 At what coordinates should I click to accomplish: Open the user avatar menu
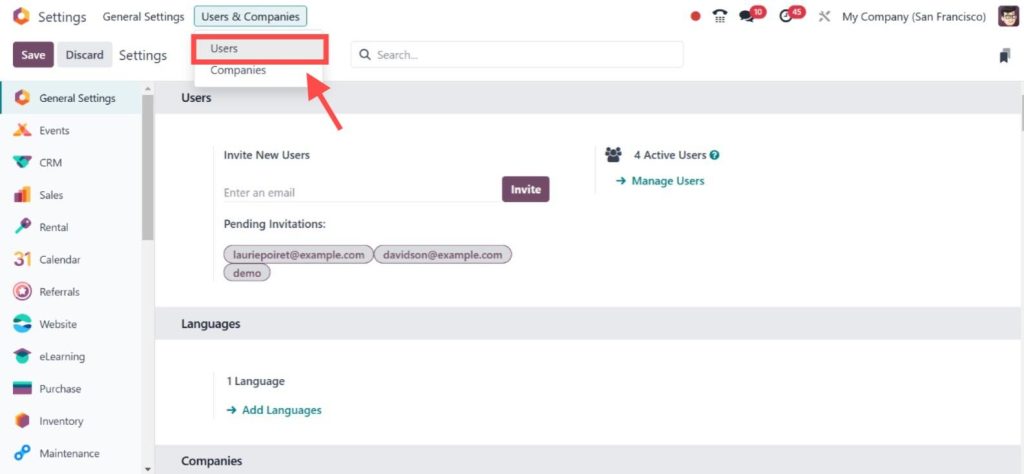(x=1008, y=17)
